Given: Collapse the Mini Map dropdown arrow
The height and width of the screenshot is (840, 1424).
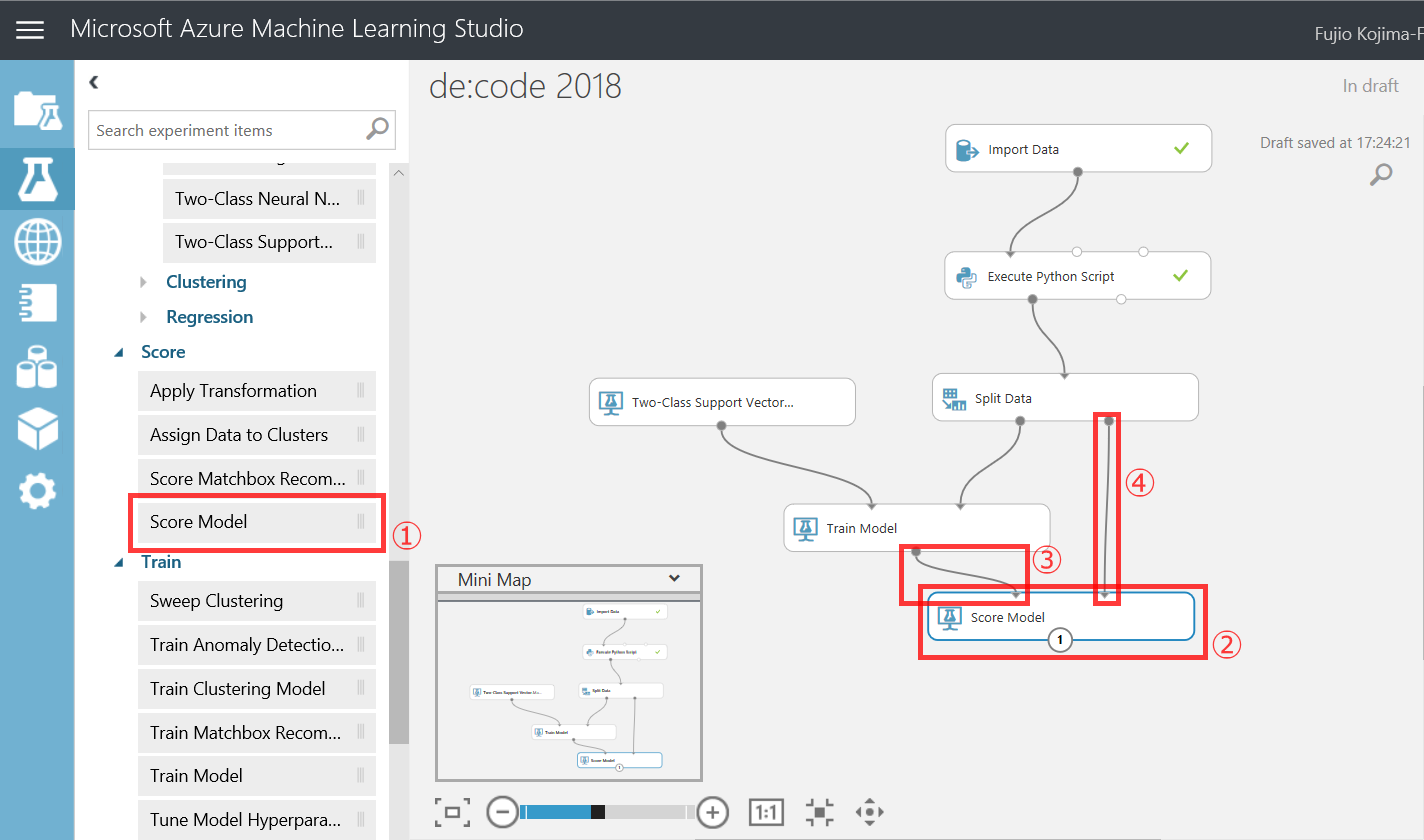Looking at the screenshot, I should (x=674, y=579).
